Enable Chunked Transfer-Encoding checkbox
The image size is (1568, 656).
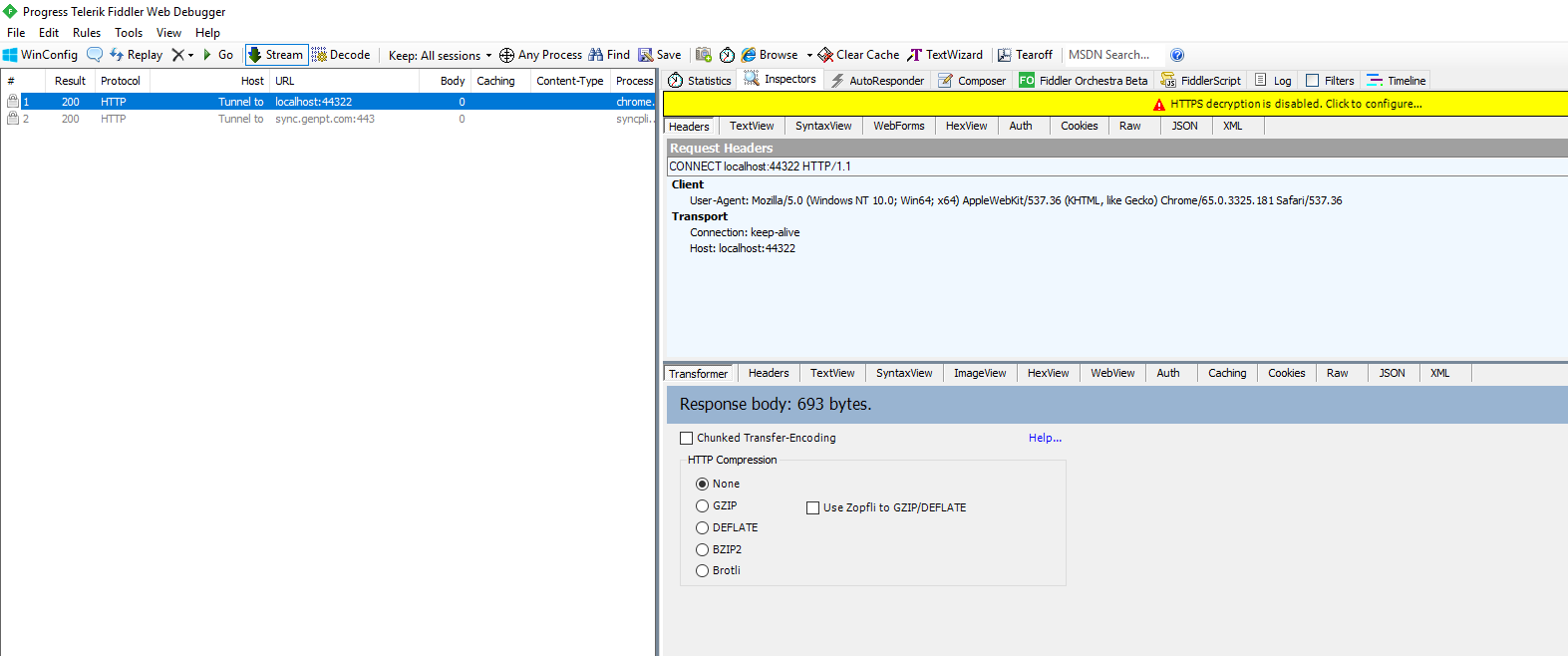click(686, 438)
